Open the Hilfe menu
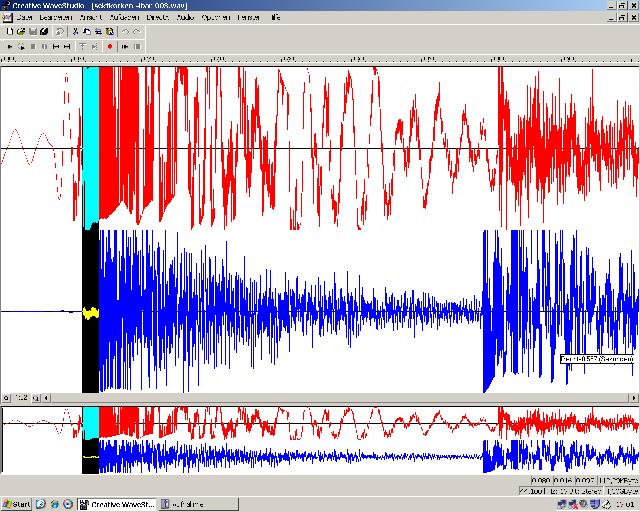 (276, 18)
